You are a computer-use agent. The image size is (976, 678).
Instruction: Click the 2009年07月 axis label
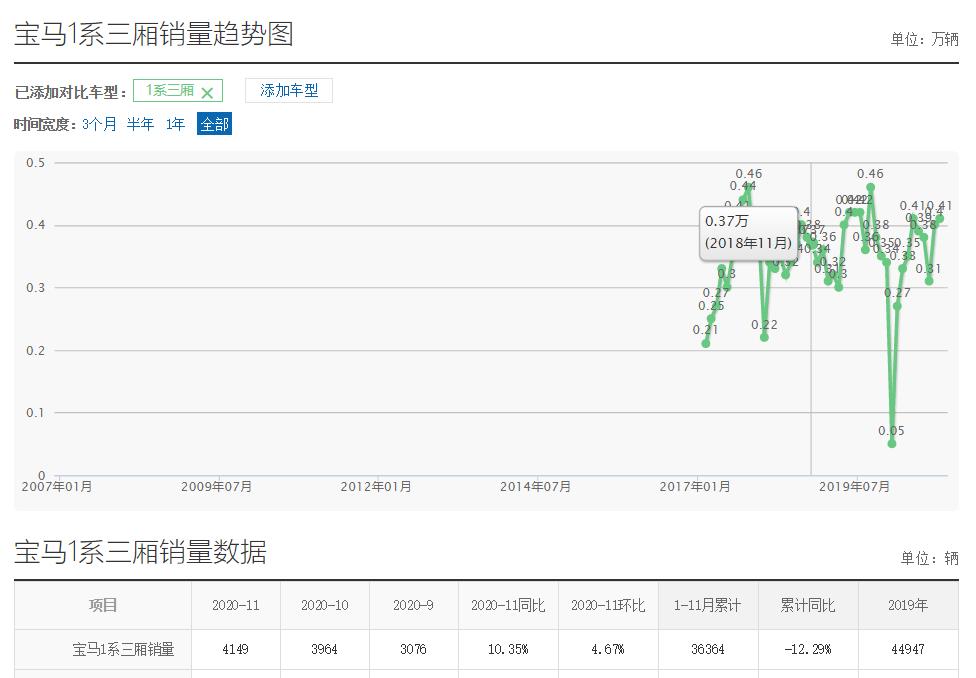(x=216, y=486)
